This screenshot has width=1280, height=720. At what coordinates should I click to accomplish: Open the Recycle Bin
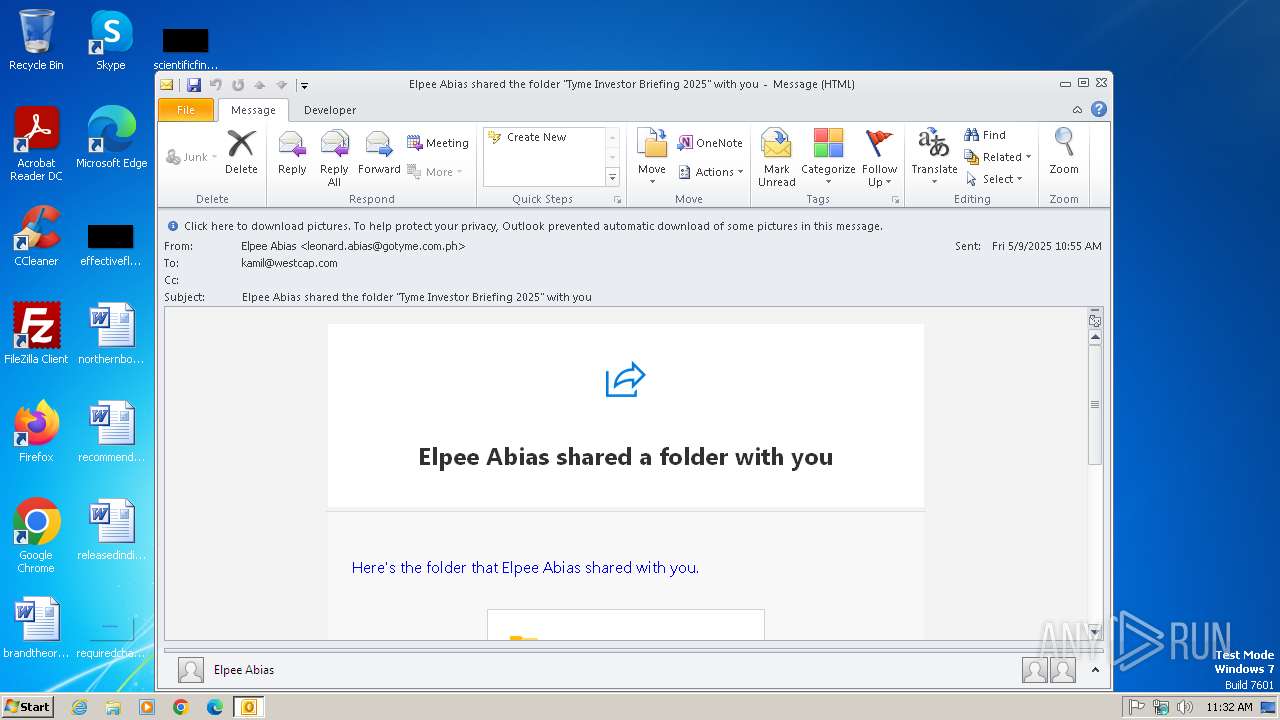36,41
